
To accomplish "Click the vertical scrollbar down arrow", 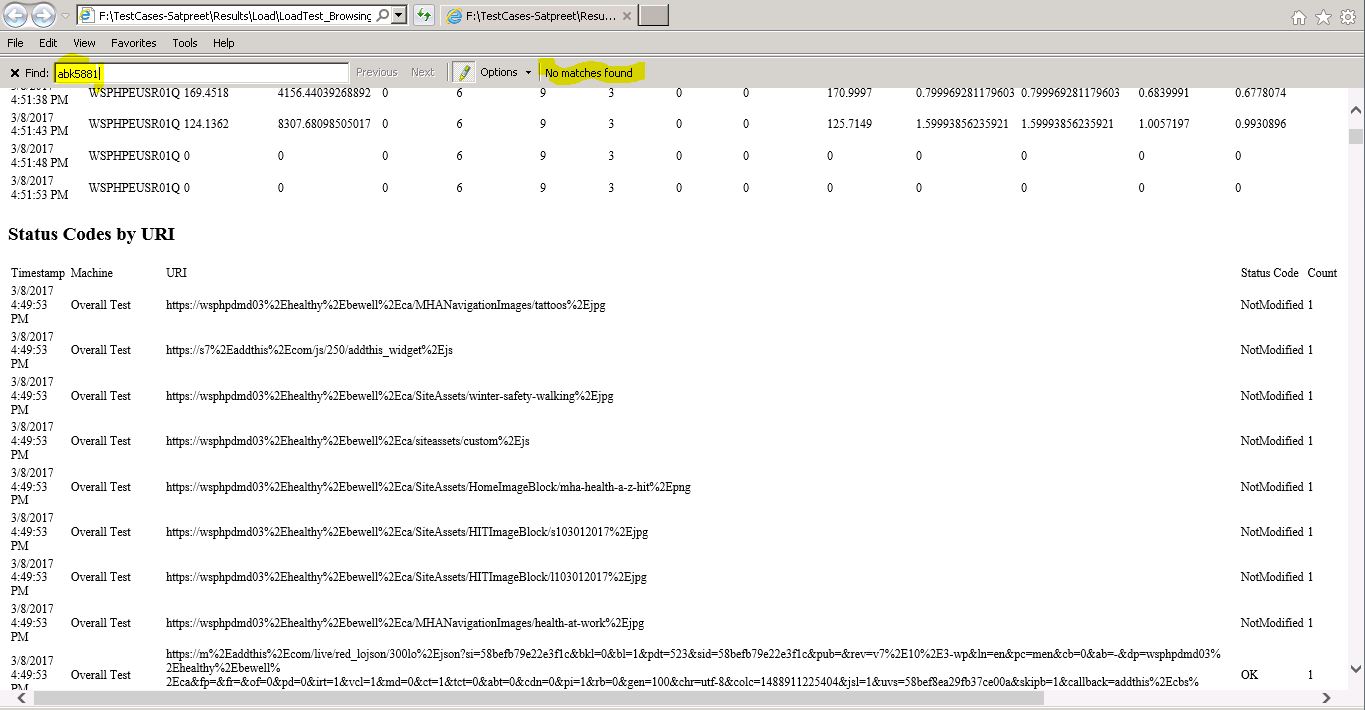I will 1356,671.
